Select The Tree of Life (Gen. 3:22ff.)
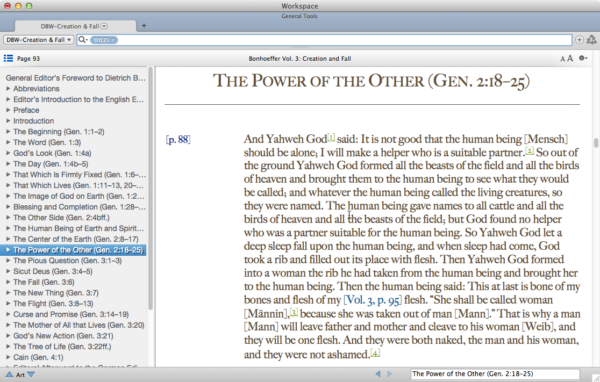This screenshot has width=600, height=382. click(x=62, y=346)
